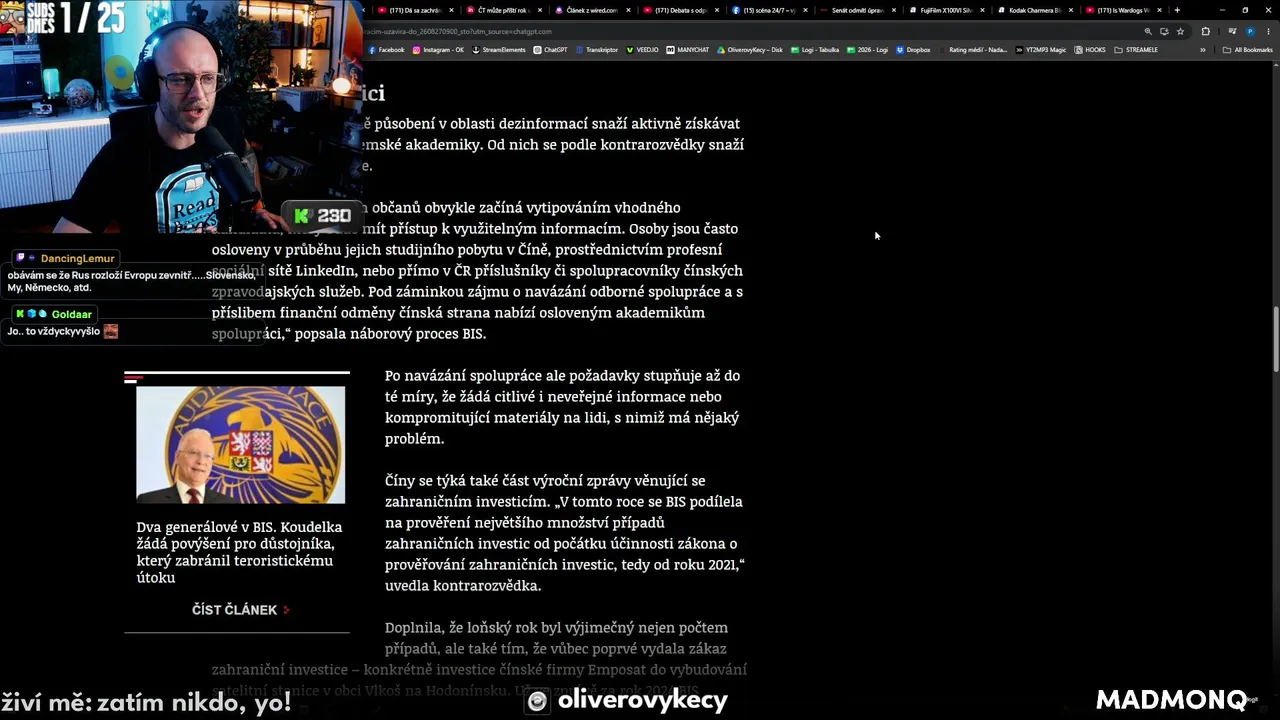This screenshot has width=1280, height=720.
Task: Click the "oliverovykecy" Instagram handle overlay
Action: (642, 701)
